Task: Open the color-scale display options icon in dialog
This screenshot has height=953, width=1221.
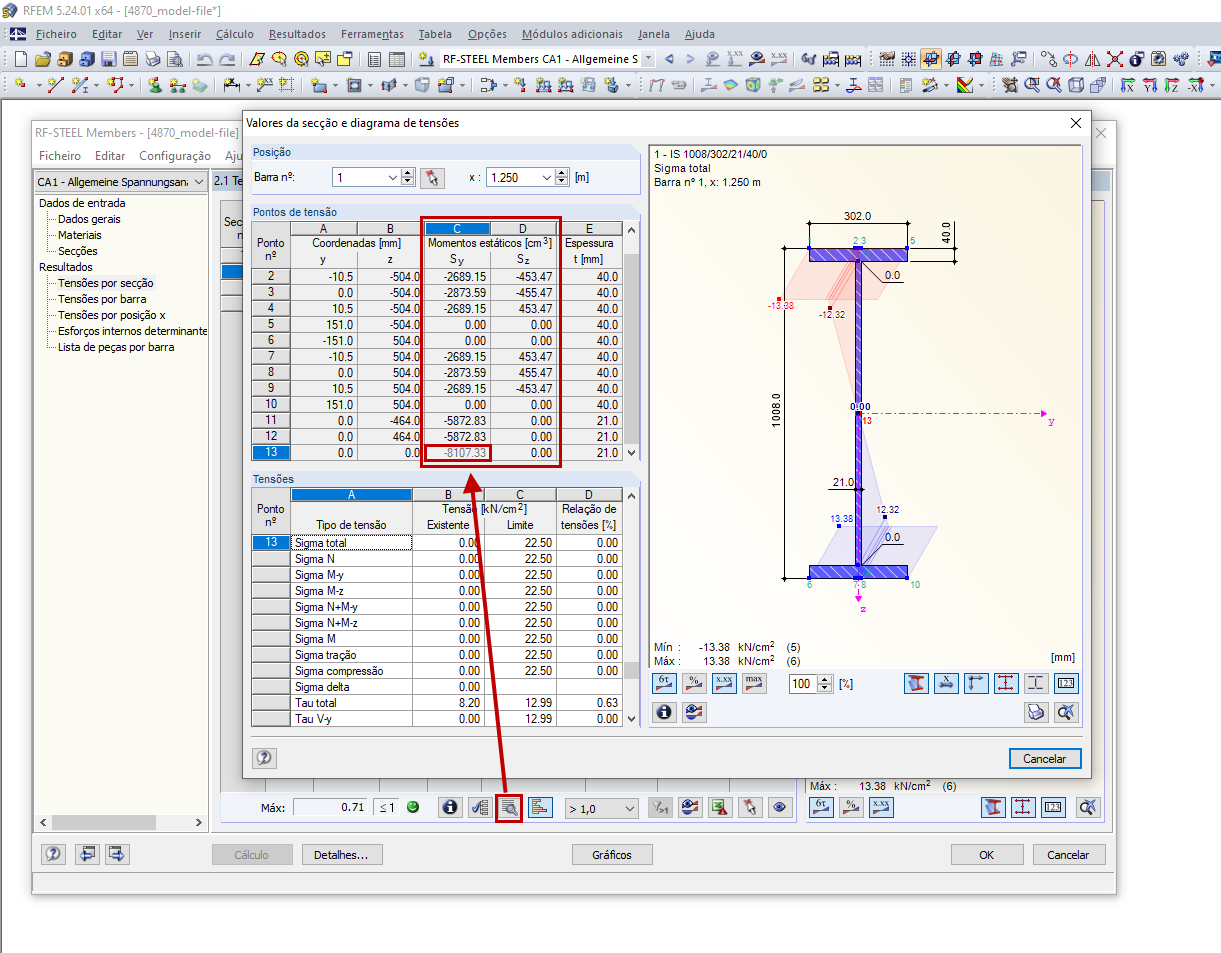Action: pyautogui.click(x=695, y=711)
